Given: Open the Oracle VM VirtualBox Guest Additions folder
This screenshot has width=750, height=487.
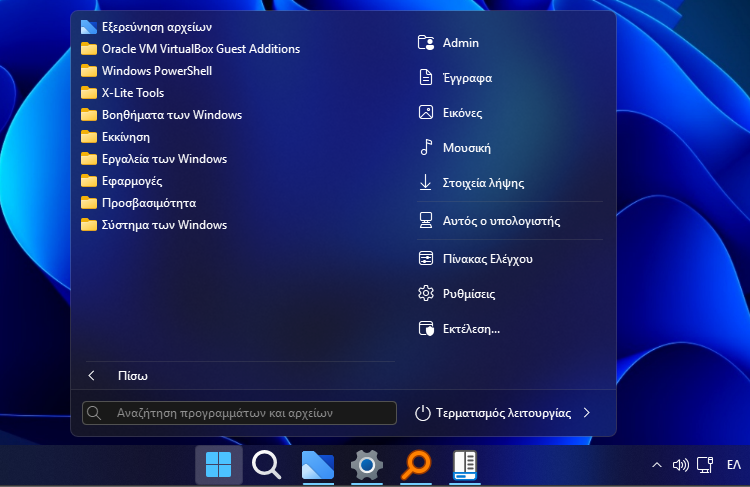Looking at the screenshot, I should [190, 49].
